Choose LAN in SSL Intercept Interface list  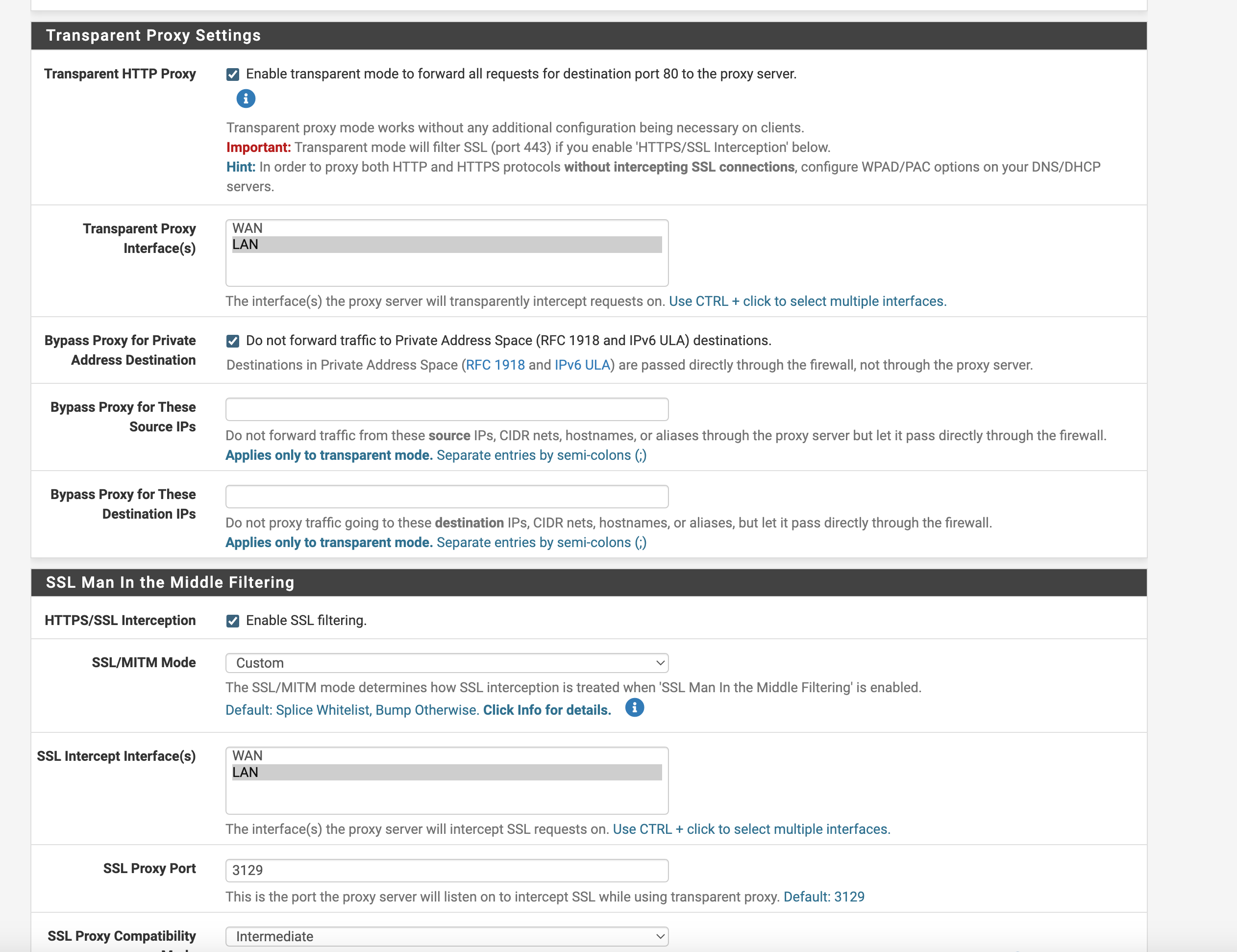447,772
